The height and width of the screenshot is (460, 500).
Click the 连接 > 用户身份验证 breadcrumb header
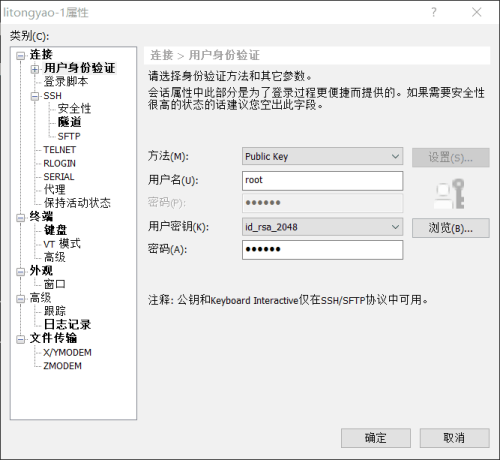click(x=205, y=55)
